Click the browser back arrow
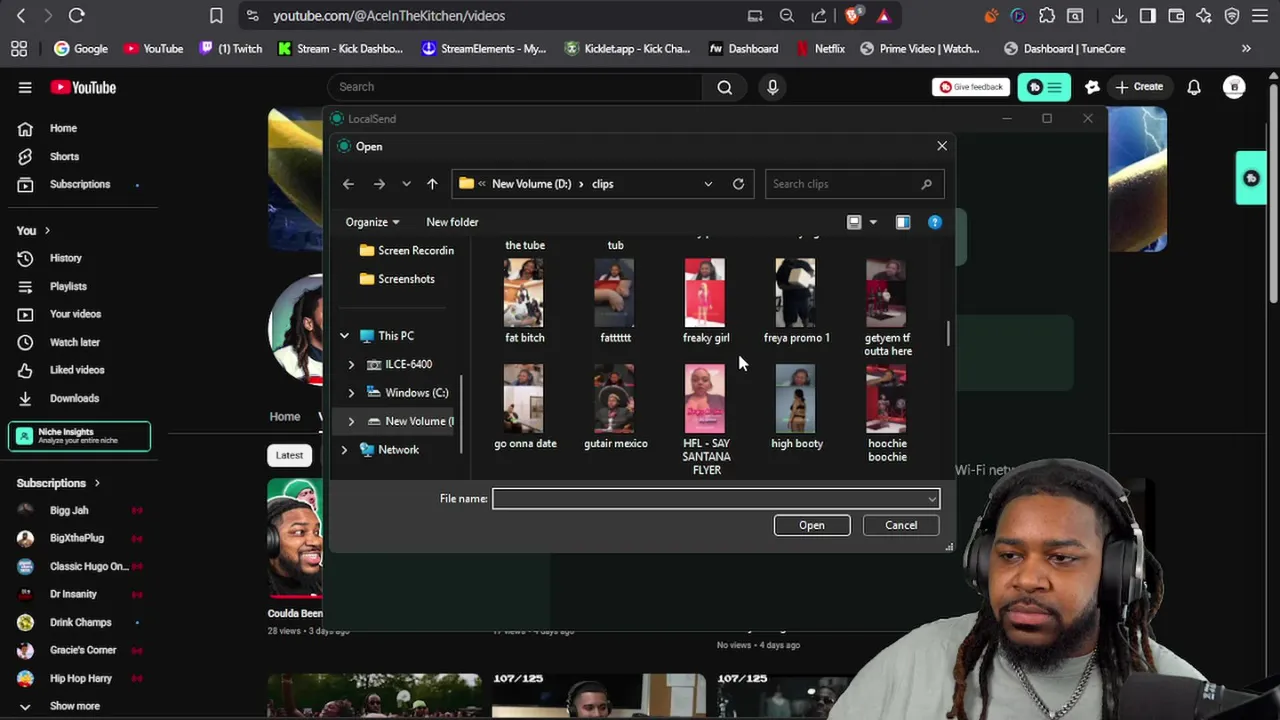The width and height of the screenshot is (1280, 720). [21, 16]
